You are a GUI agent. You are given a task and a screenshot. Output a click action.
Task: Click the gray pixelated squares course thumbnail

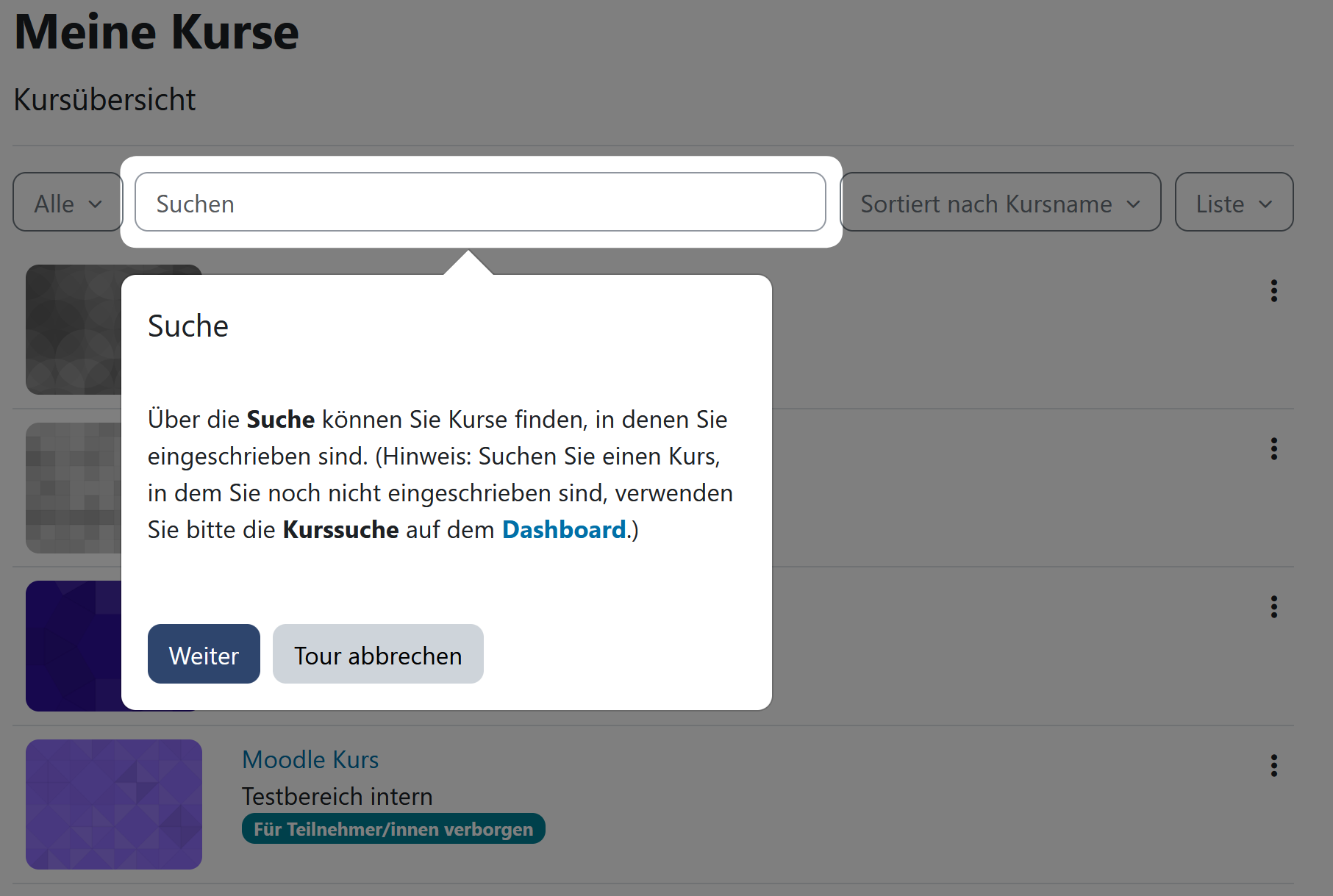(x=74, y=487)
